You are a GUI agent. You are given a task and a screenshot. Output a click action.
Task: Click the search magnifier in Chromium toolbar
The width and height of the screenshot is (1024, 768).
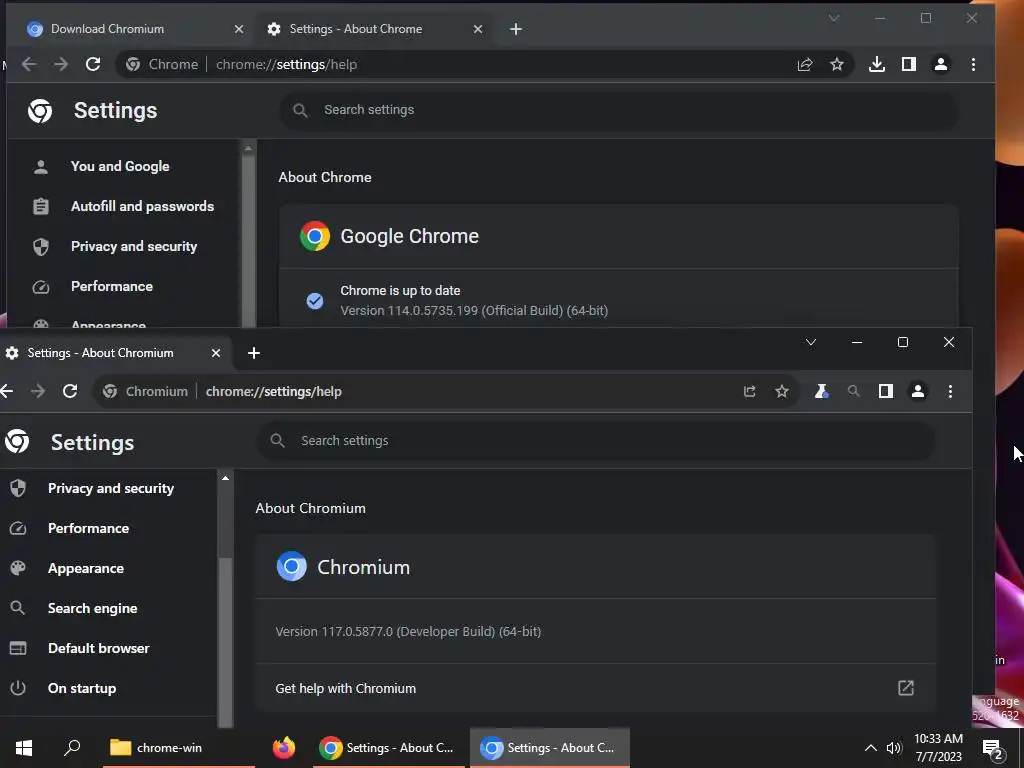click(854, 391)
